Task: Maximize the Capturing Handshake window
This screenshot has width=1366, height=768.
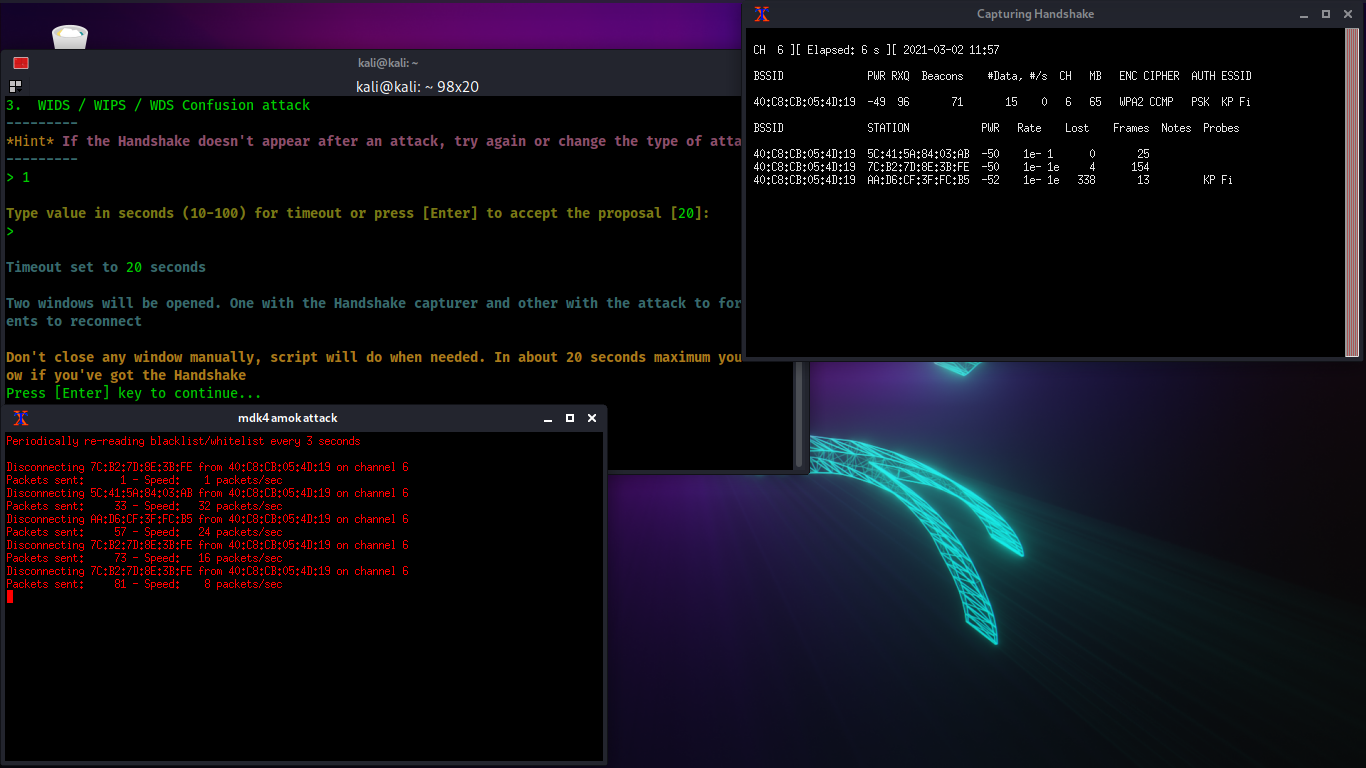Action: [x=1326, y=14]
